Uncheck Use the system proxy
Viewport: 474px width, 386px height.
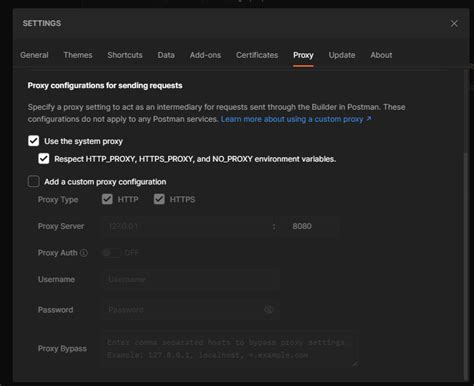34,141
